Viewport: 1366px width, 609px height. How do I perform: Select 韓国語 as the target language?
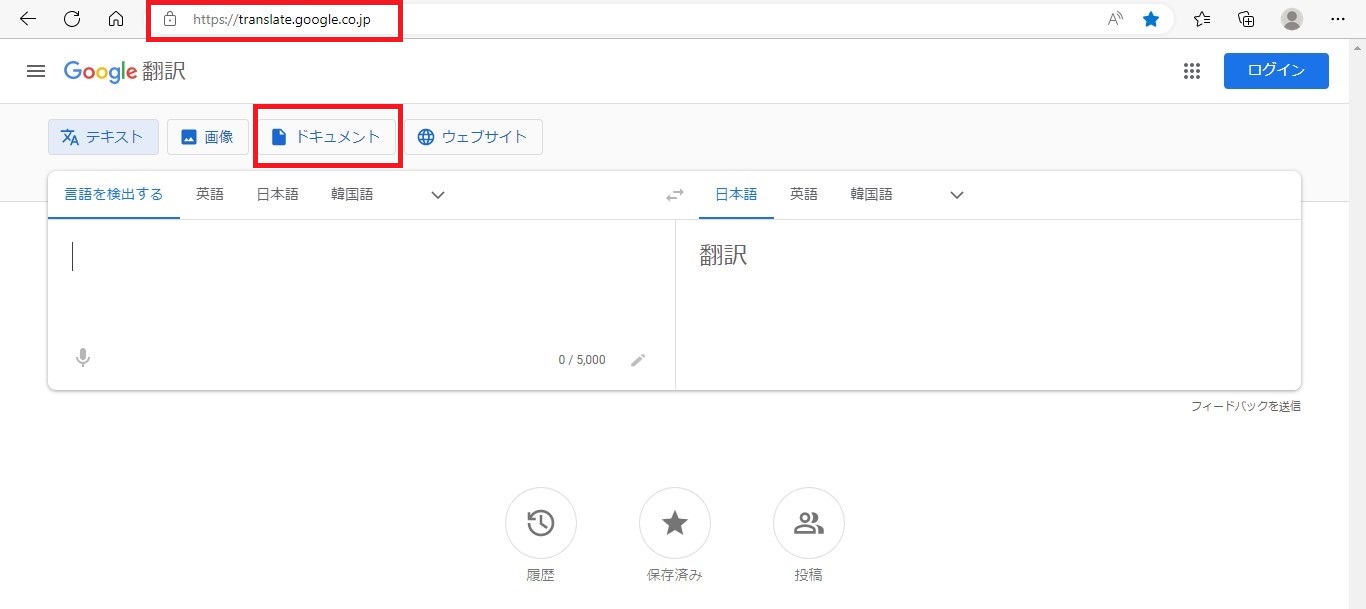tap(871, 194)
